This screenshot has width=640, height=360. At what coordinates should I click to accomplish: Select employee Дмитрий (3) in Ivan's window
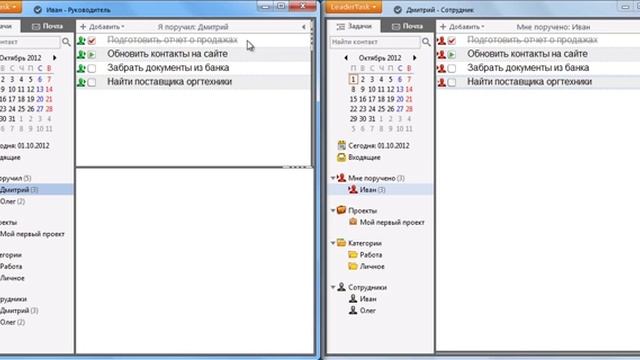(x=19, y=310)
